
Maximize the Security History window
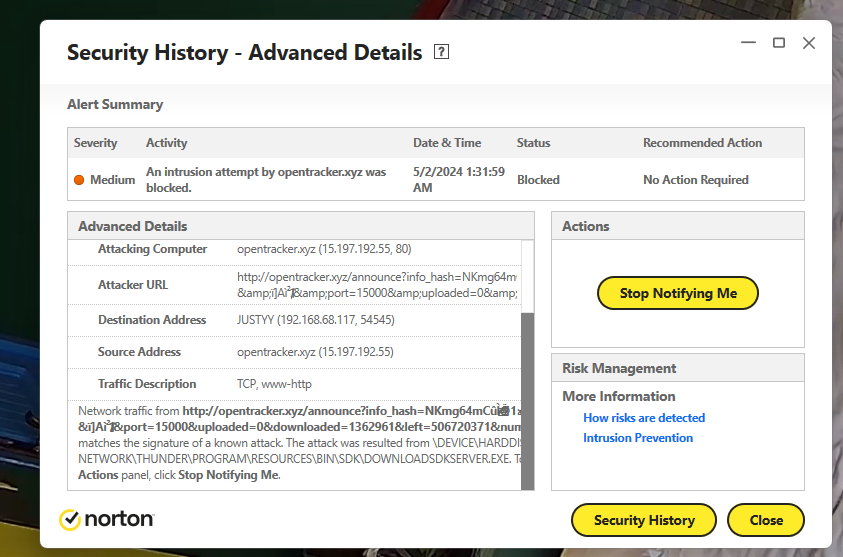click(778, 42)
